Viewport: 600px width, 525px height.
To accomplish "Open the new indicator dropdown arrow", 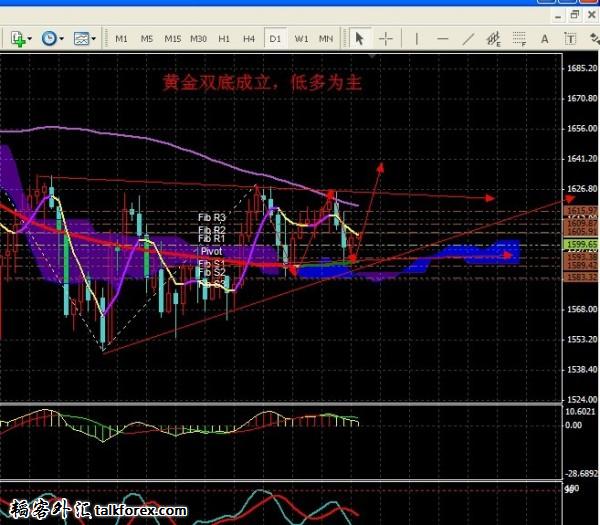I will click(x=31, y=39).
